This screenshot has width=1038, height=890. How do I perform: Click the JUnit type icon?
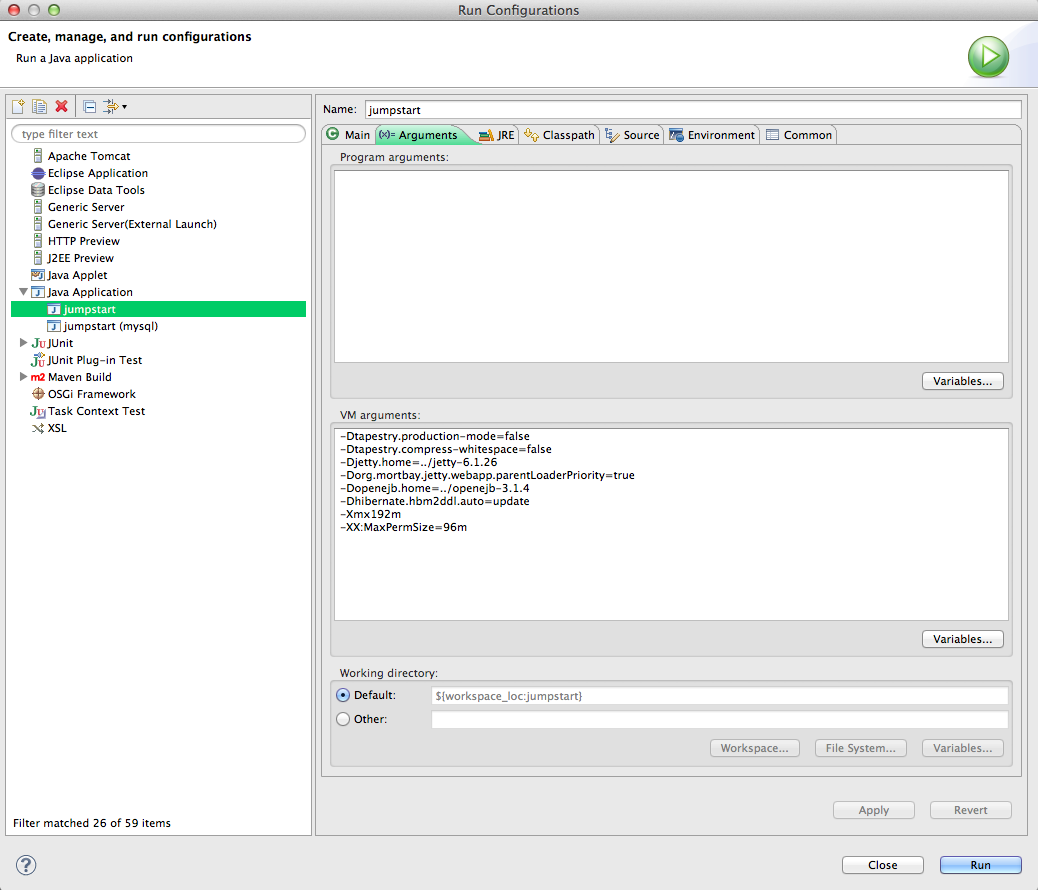coord(38,343)
